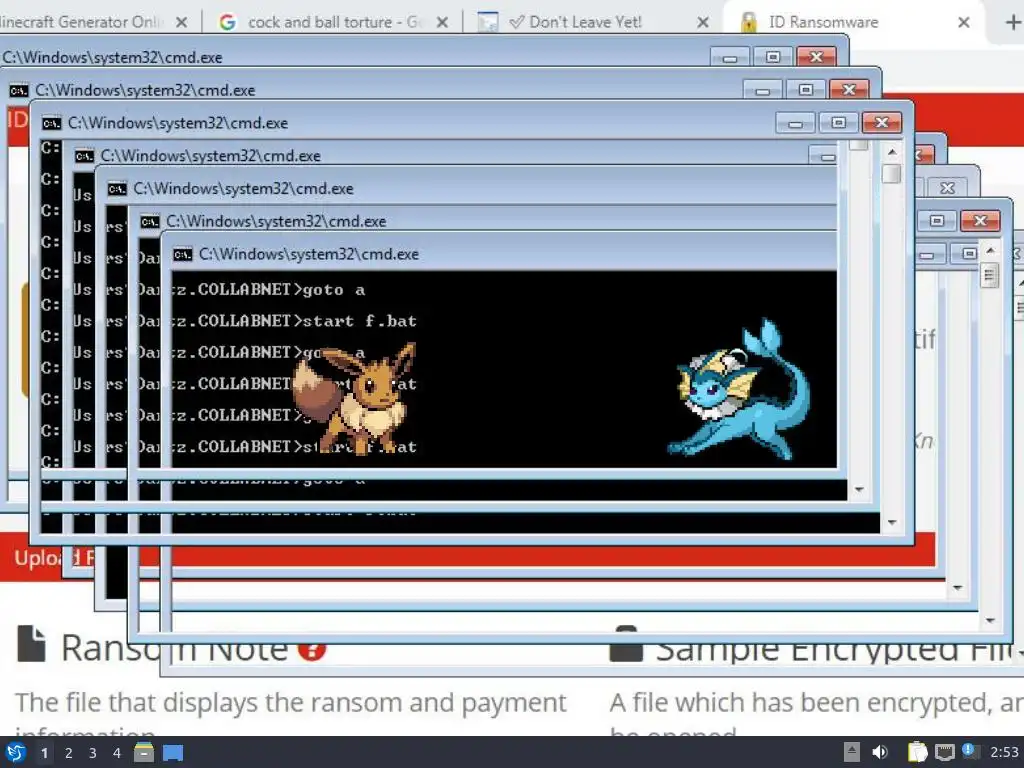Open the file manager from the taskbar
The width and height of the screenshot is (1024, 768).
pos(144,753)
